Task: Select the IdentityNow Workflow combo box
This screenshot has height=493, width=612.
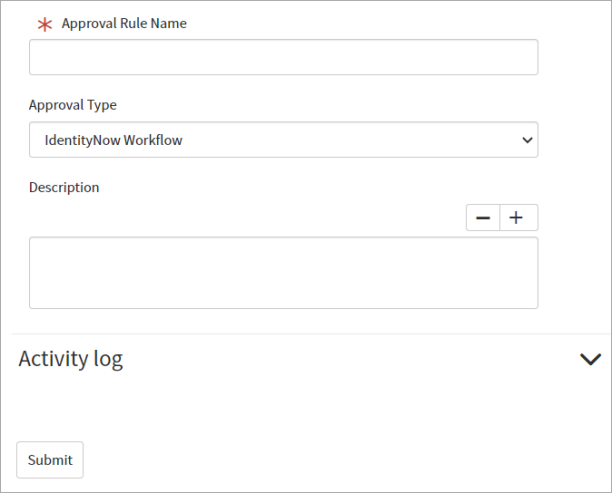Action: (x=284, y=140)
